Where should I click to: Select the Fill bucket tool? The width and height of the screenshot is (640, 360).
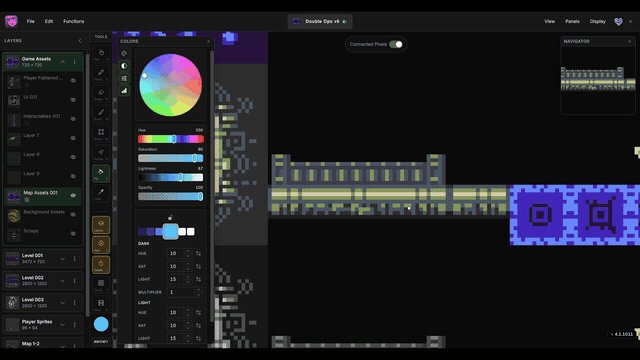tap(101, 173)
